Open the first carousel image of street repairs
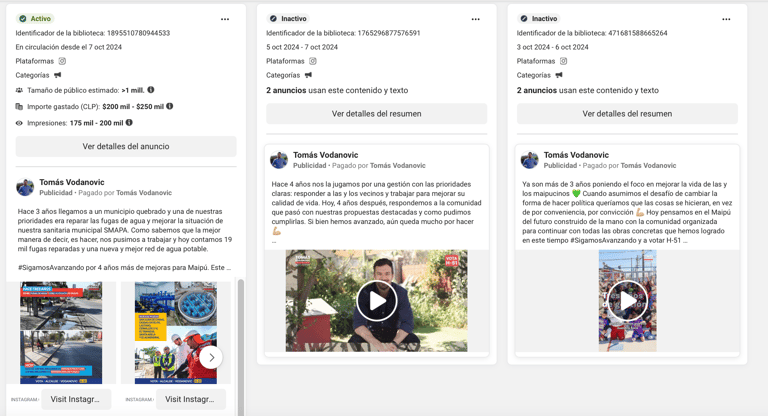Image resolution: width=768 pixels, height=416 pixels. point(61,333)
